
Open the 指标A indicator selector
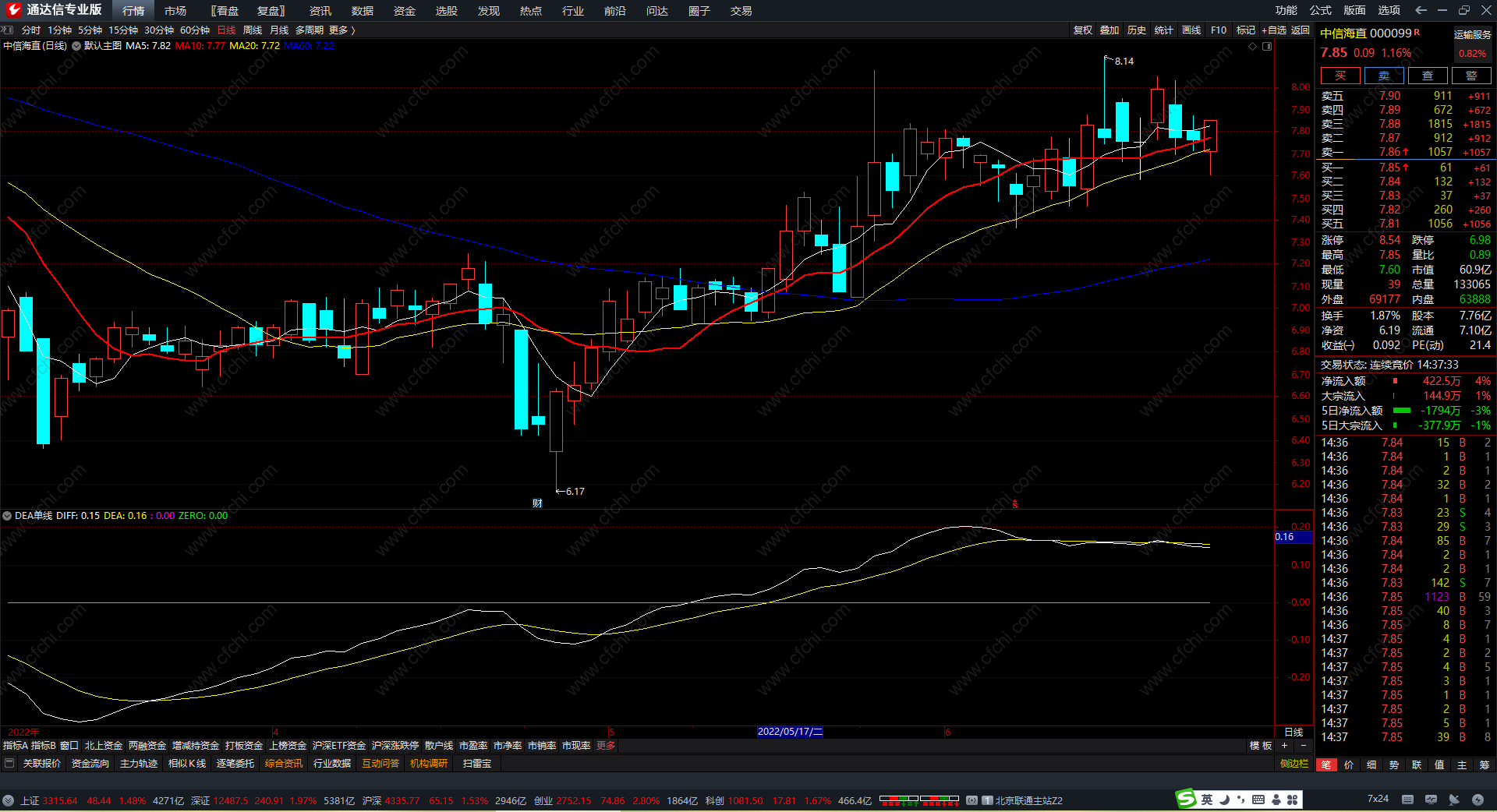point(16,746)
